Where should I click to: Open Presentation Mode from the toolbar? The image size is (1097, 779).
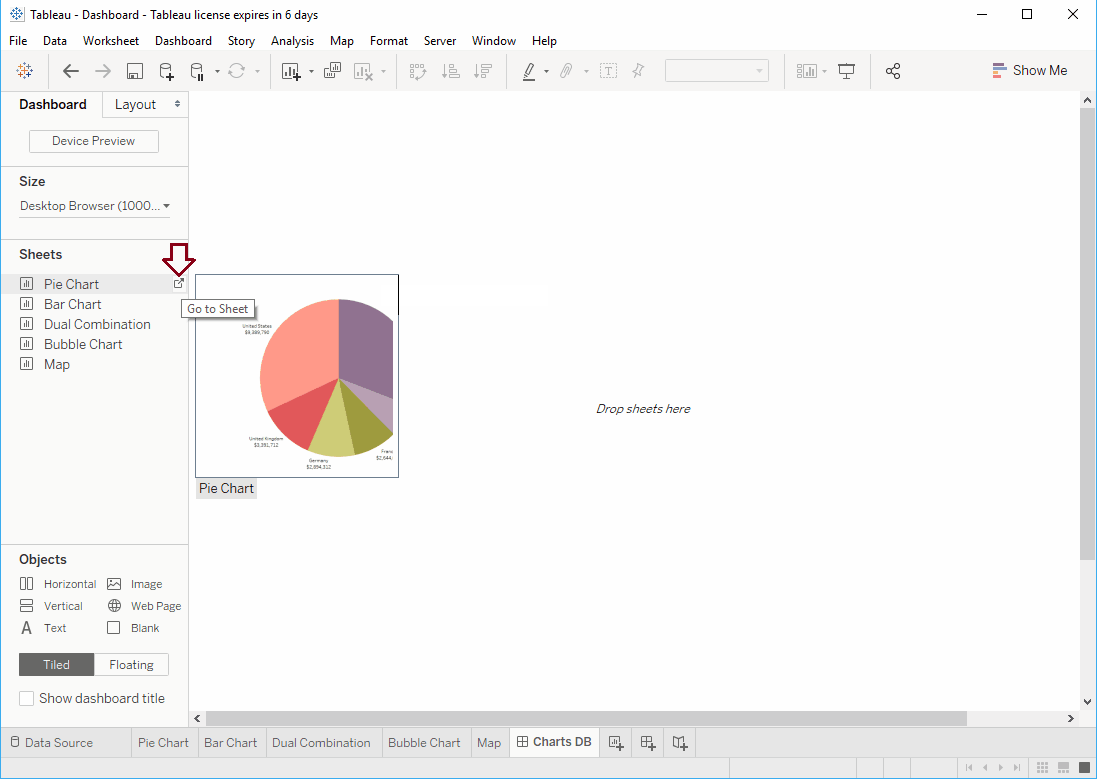(846, 71)
